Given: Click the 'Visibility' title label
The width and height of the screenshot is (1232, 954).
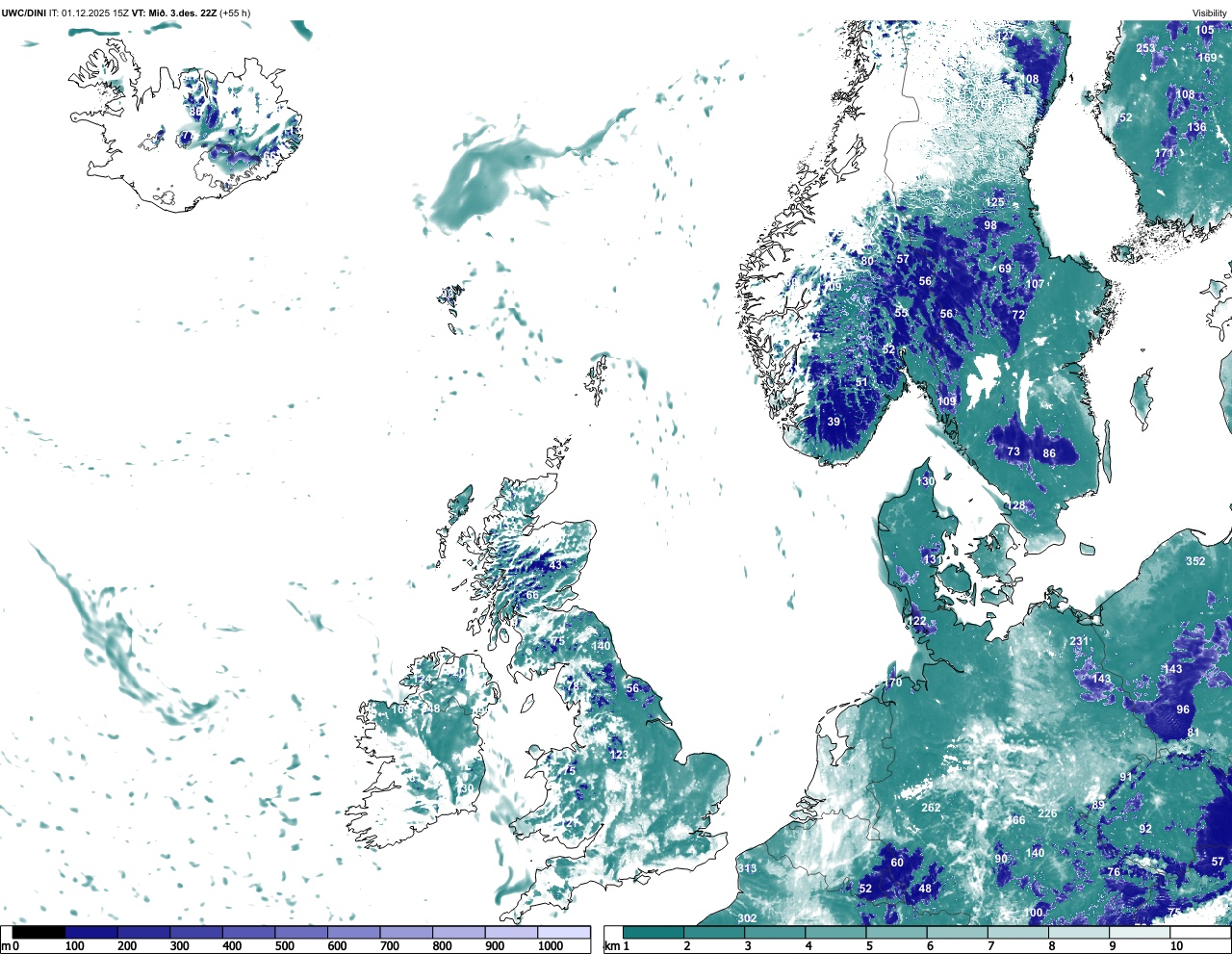Looking at the screenshot, I should pos(1210,13).
